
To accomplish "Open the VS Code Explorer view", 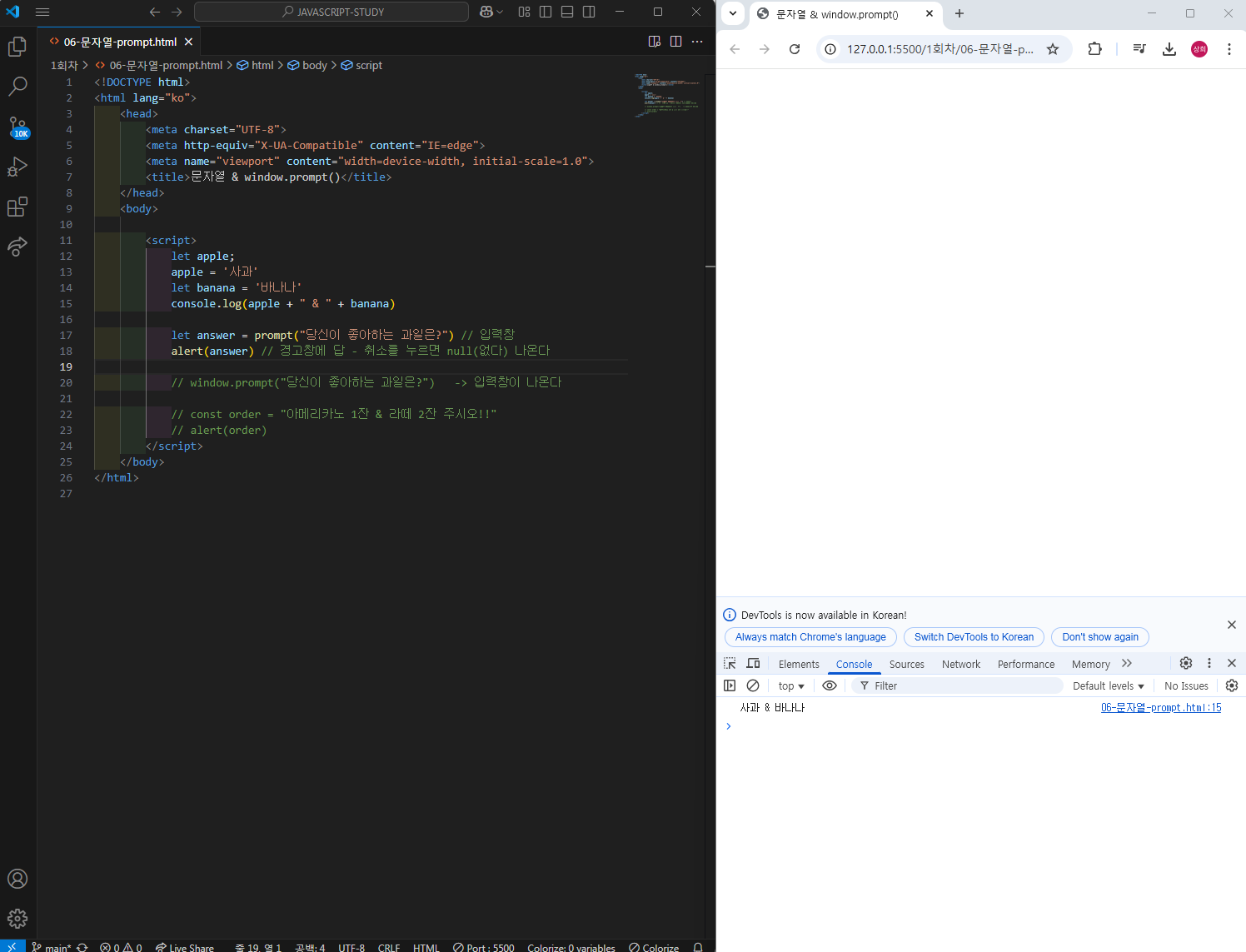I will [17, 47].
